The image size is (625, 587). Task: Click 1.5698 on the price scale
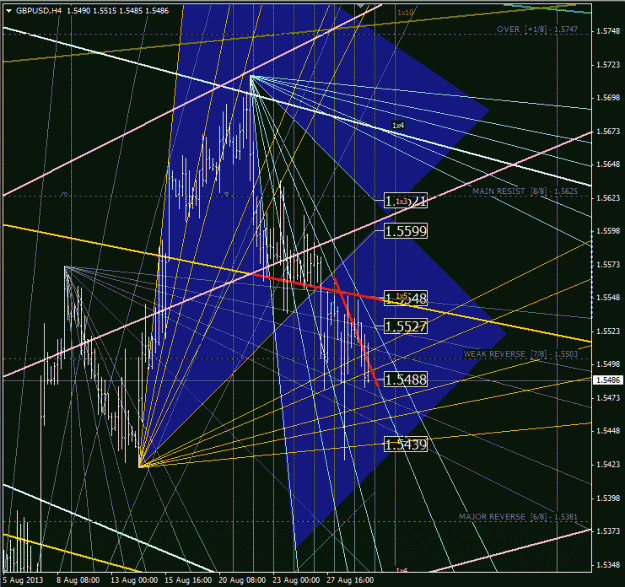(x=608, y=98)
